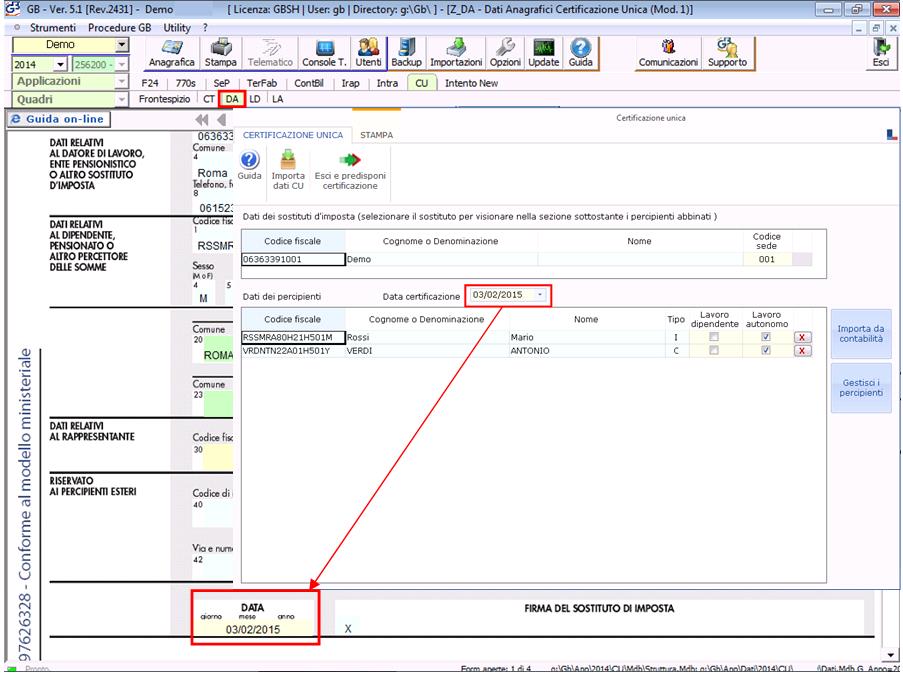
Task: Click the Demo denomination cell
Action: [x=441, y=259]
